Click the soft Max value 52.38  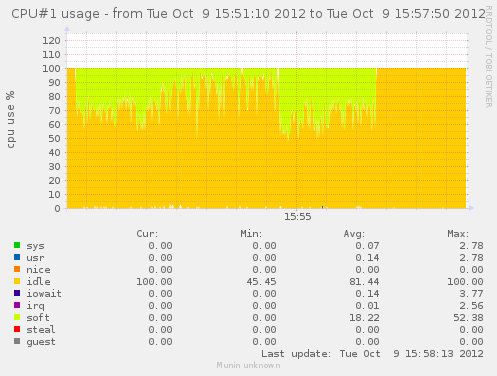468,318
